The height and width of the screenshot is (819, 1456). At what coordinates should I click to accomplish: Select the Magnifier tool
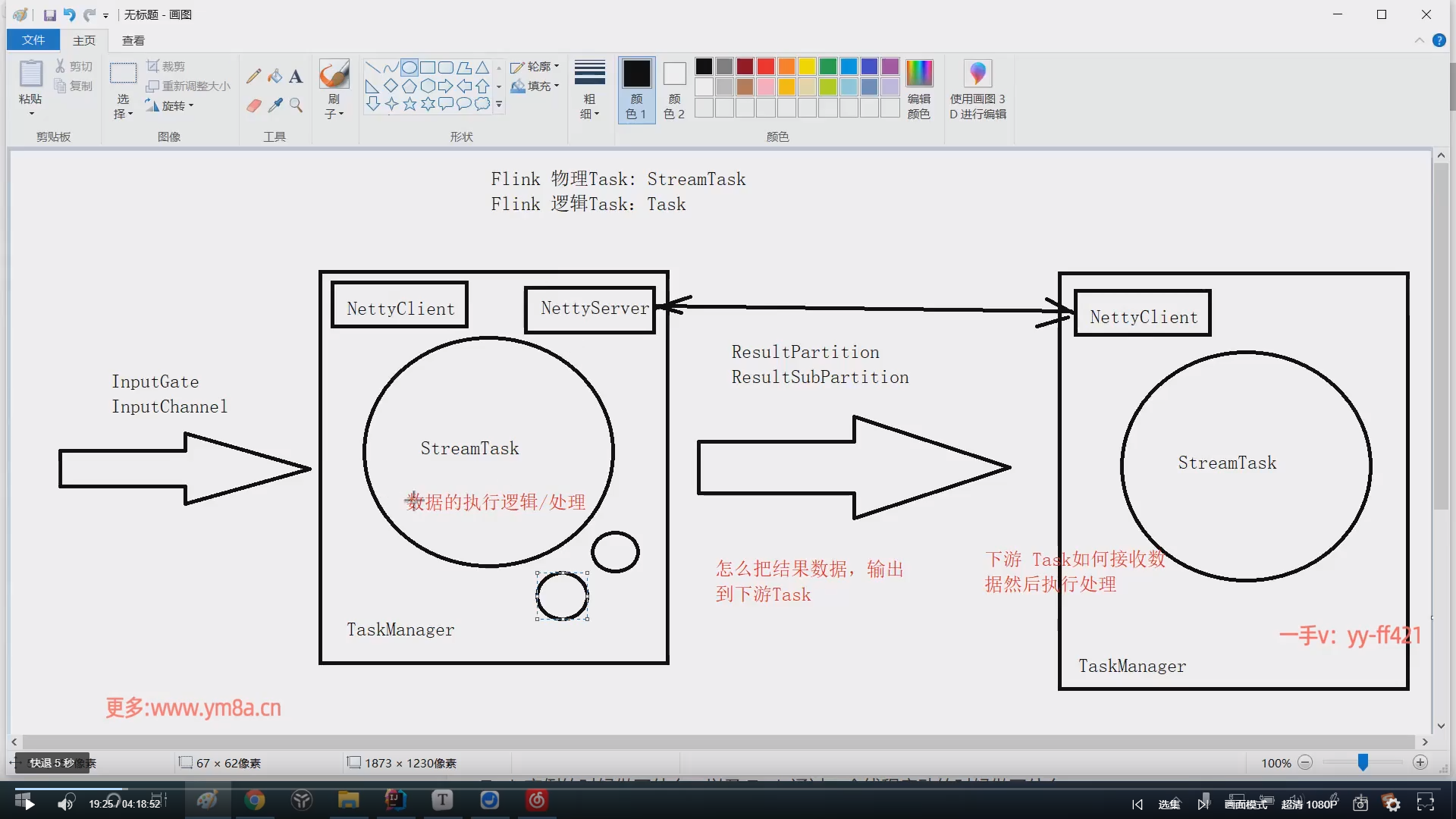pos(296,105)
